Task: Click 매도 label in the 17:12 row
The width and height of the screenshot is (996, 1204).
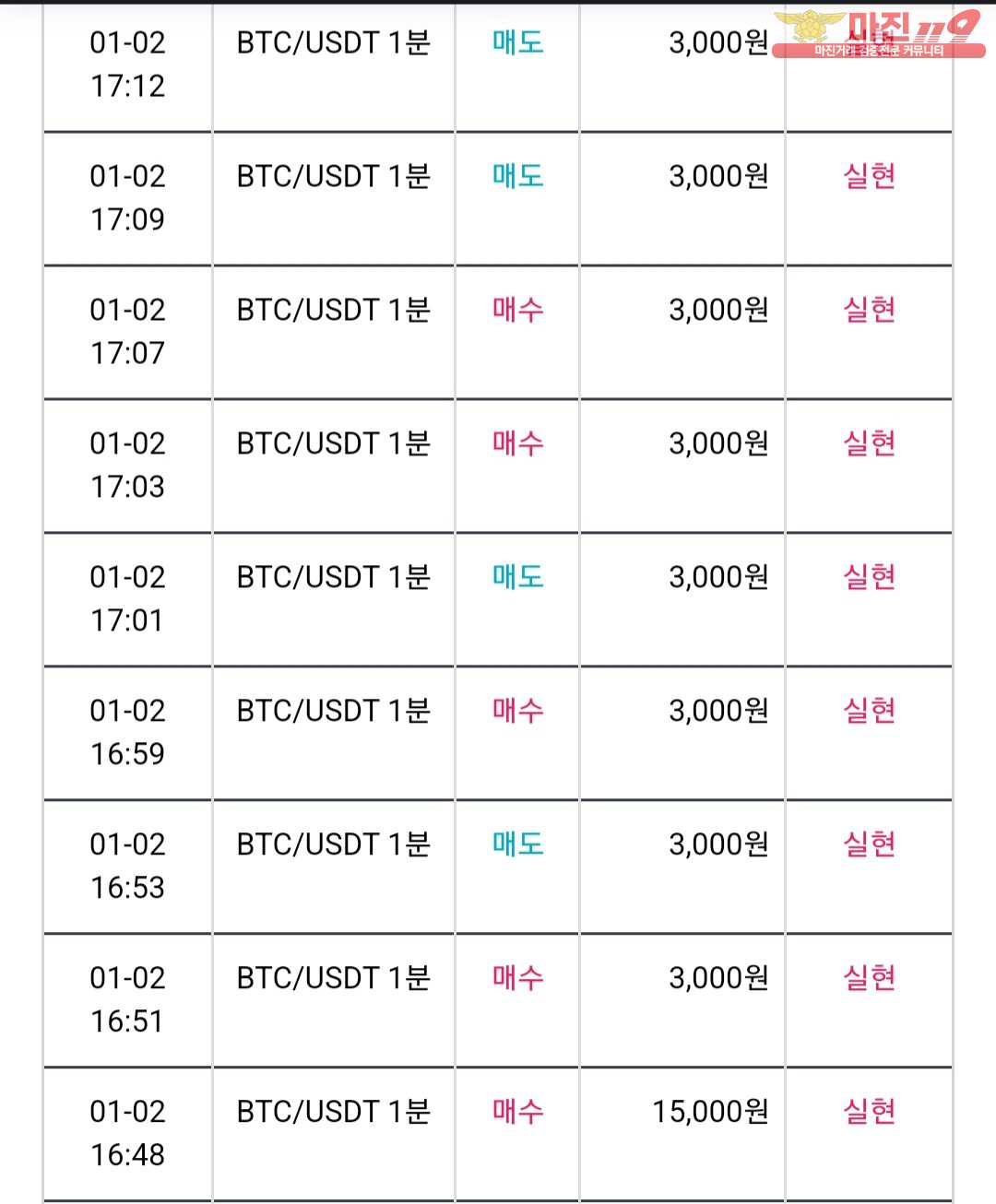Action: tap(518, 42)
